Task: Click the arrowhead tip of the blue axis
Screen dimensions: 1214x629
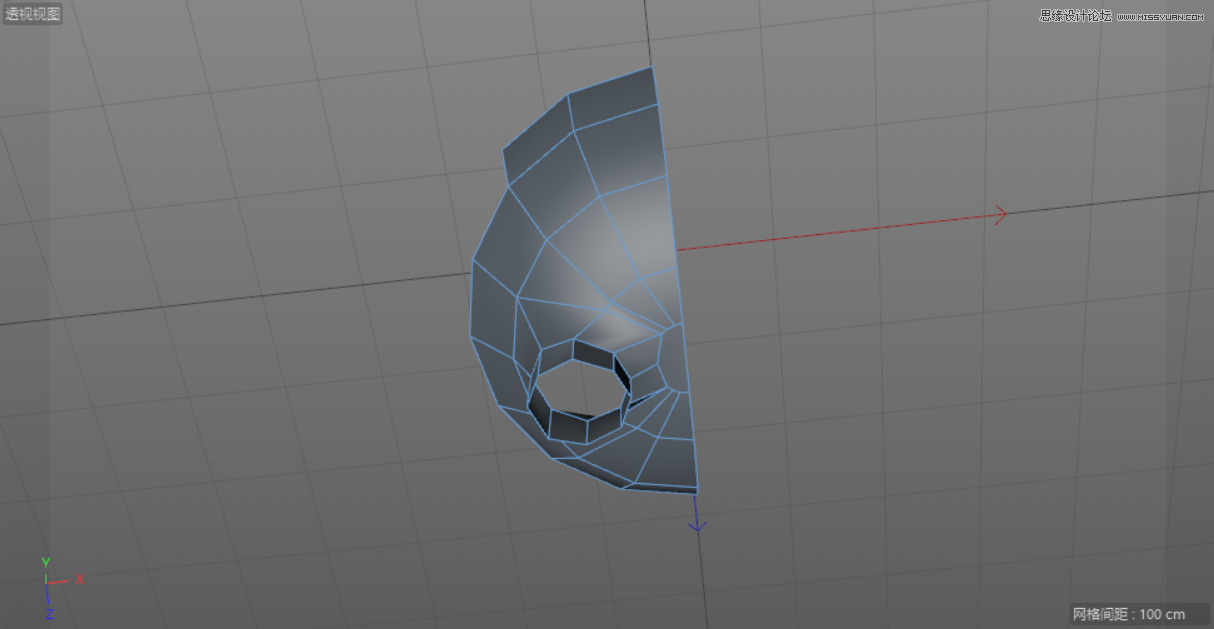Action: tap(696, 531)
